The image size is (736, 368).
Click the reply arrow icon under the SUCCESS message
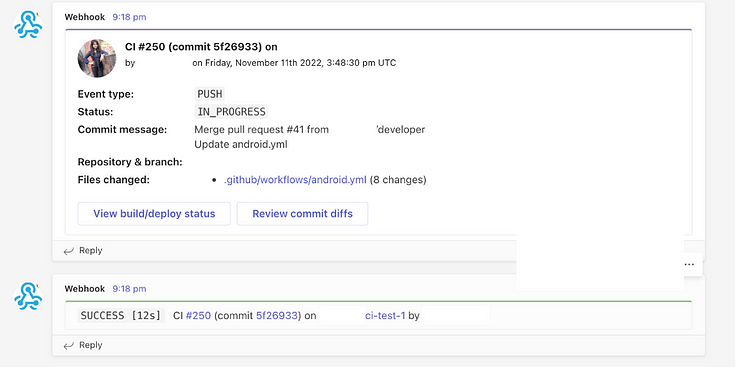69,345
